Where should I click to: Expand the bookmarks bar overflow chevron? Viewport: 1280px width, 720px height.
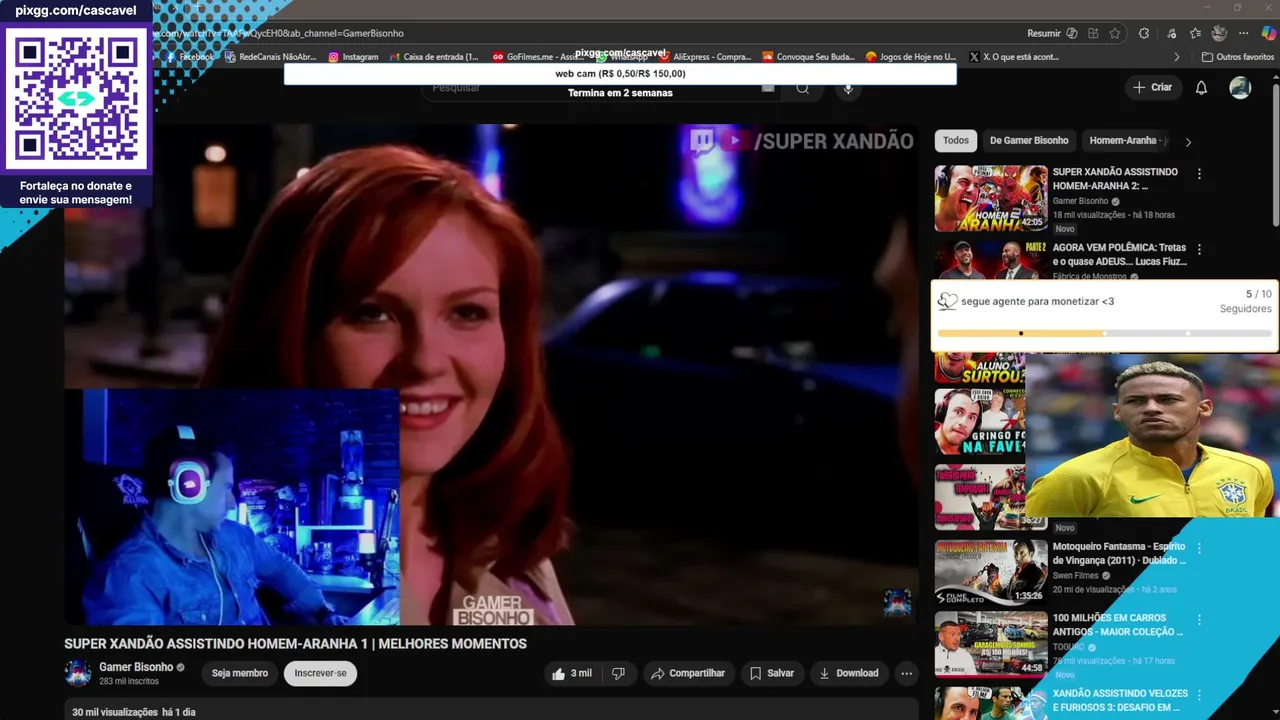tap(1177, 57)
